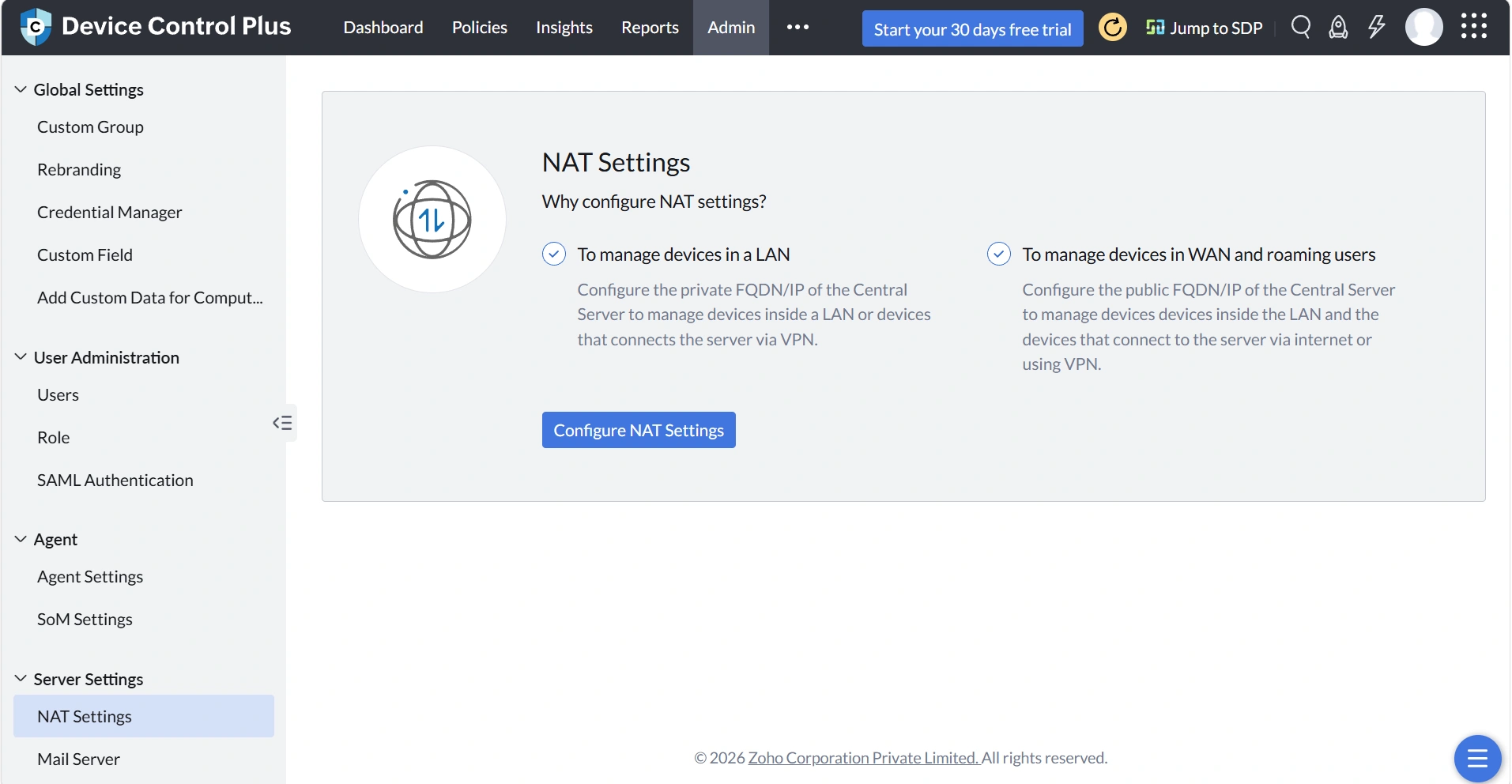The height and width of the screenshot is (784, 1512).
Task: Open Mail Server settings
Action: tap(78, 759)
